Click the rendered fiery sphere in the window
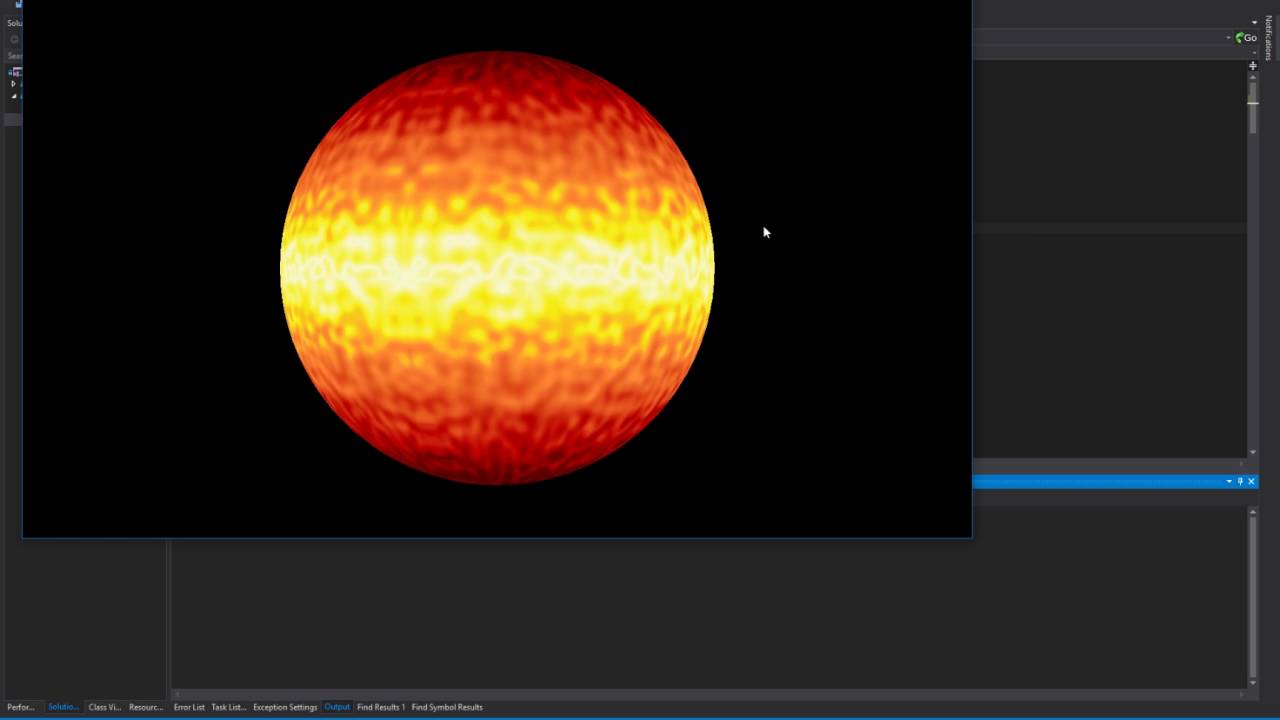Screen dimensions: 1280x720 (497, 268)
